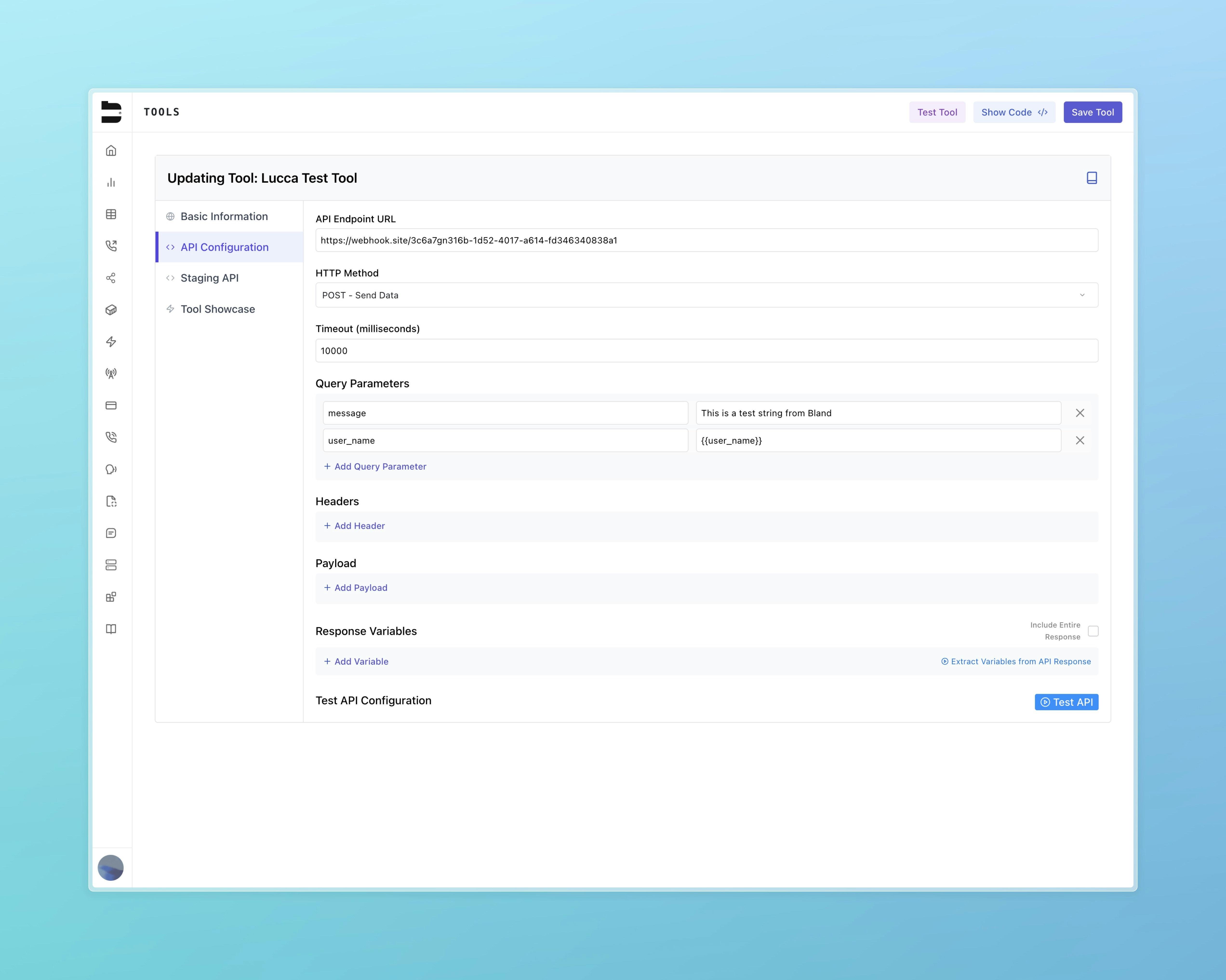This screenshot has height=980, width=1226.
Task: Open the 3D cube sidebar icon
Action: [111, 310]
